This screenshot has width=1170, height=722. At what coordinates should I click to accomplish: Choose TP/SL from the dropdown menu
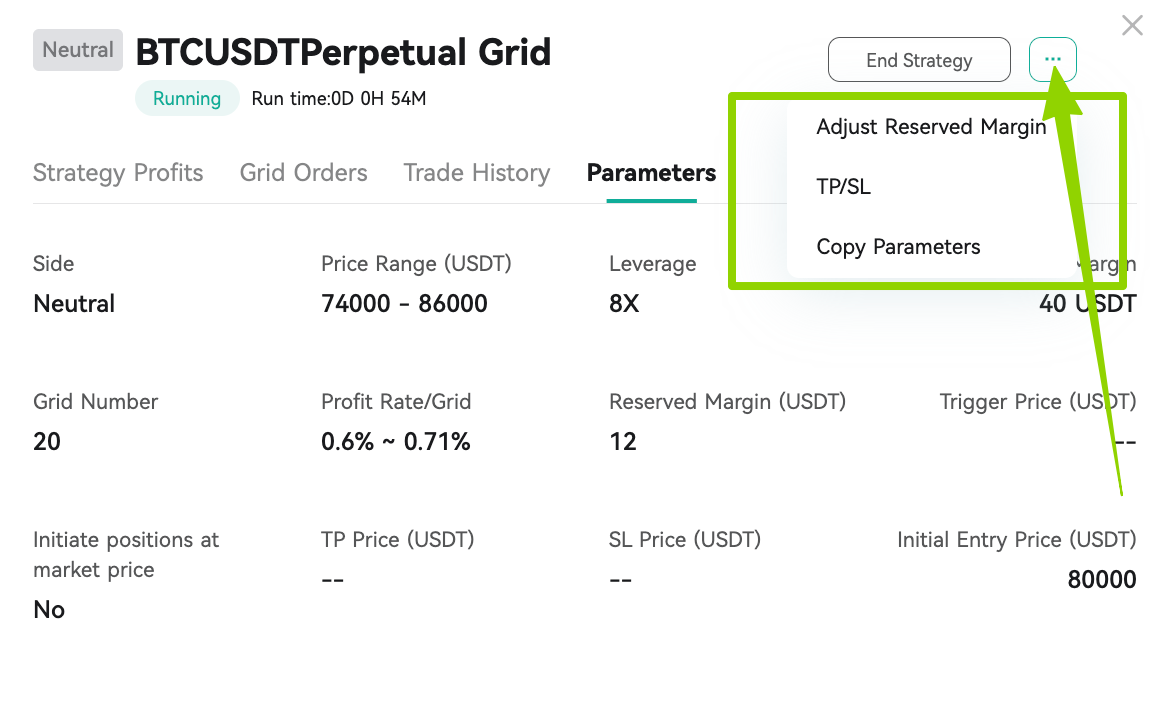[x=843, y=186]
